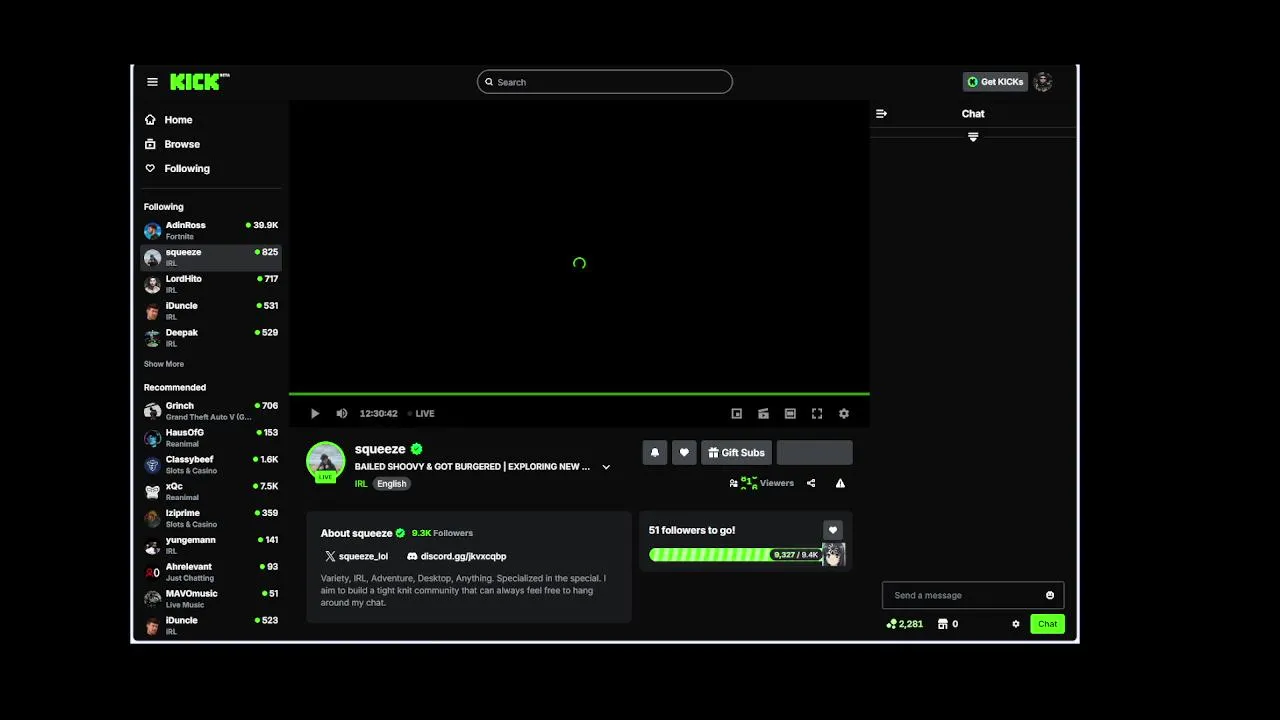This screenshot has width=1280, height=720.
Task: Open video player settings gear
Action: click(844, 413)
